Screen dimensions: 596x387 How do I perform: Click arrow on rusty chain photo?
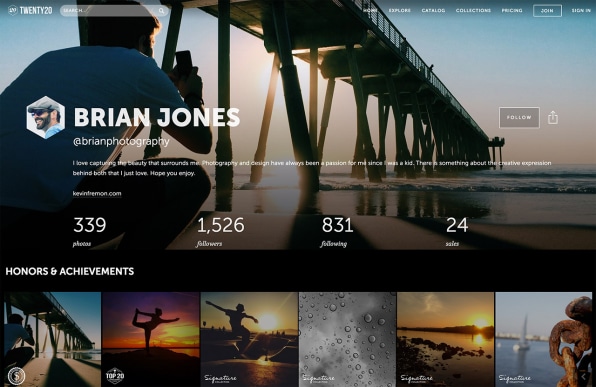pyautogui.click(x=583, y=376)
